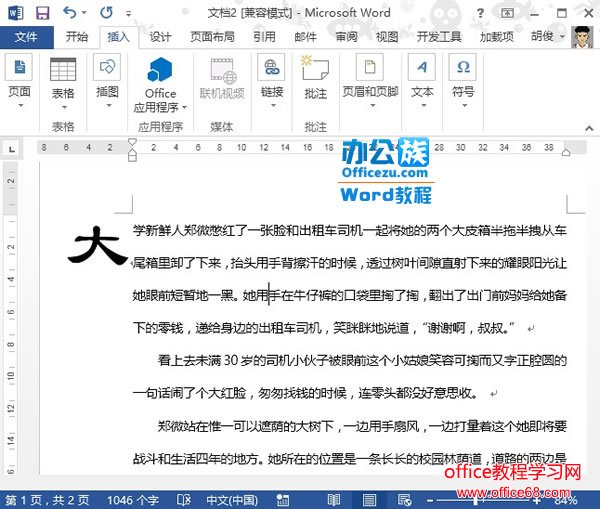600x509 pixels.
Task: Click the tab selector L icon at ruler
Action: [12, 149]
